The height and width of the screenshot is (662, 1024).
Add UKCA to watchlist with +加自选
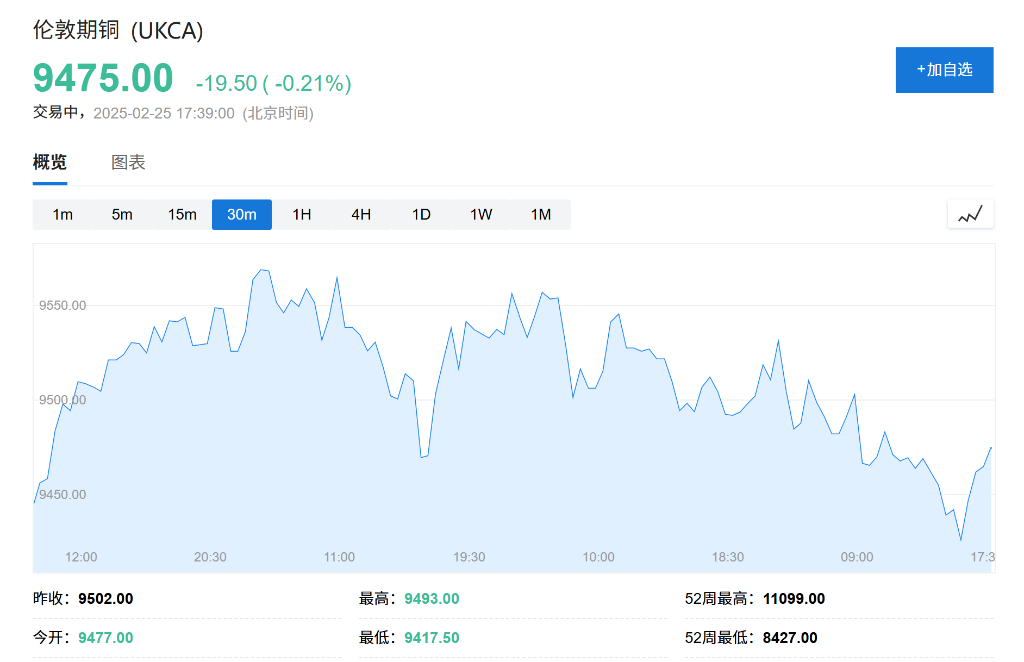click(x=944, y=70)
